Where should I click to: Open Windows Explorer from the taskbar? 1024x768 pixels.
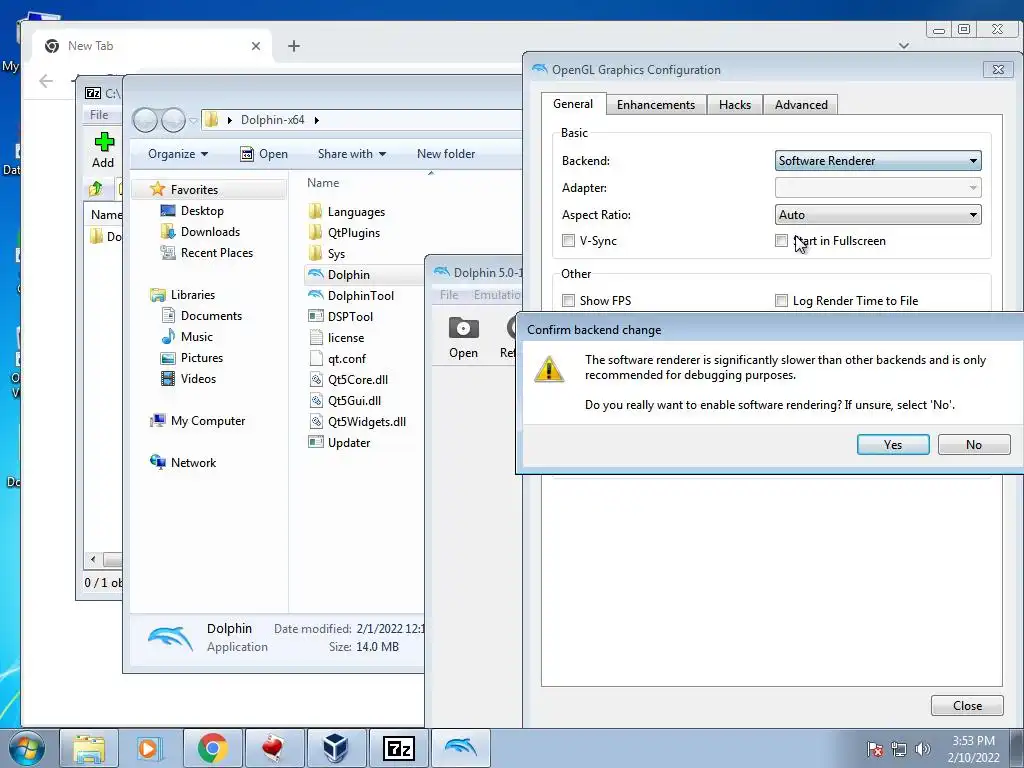click(x=89, y=748)
